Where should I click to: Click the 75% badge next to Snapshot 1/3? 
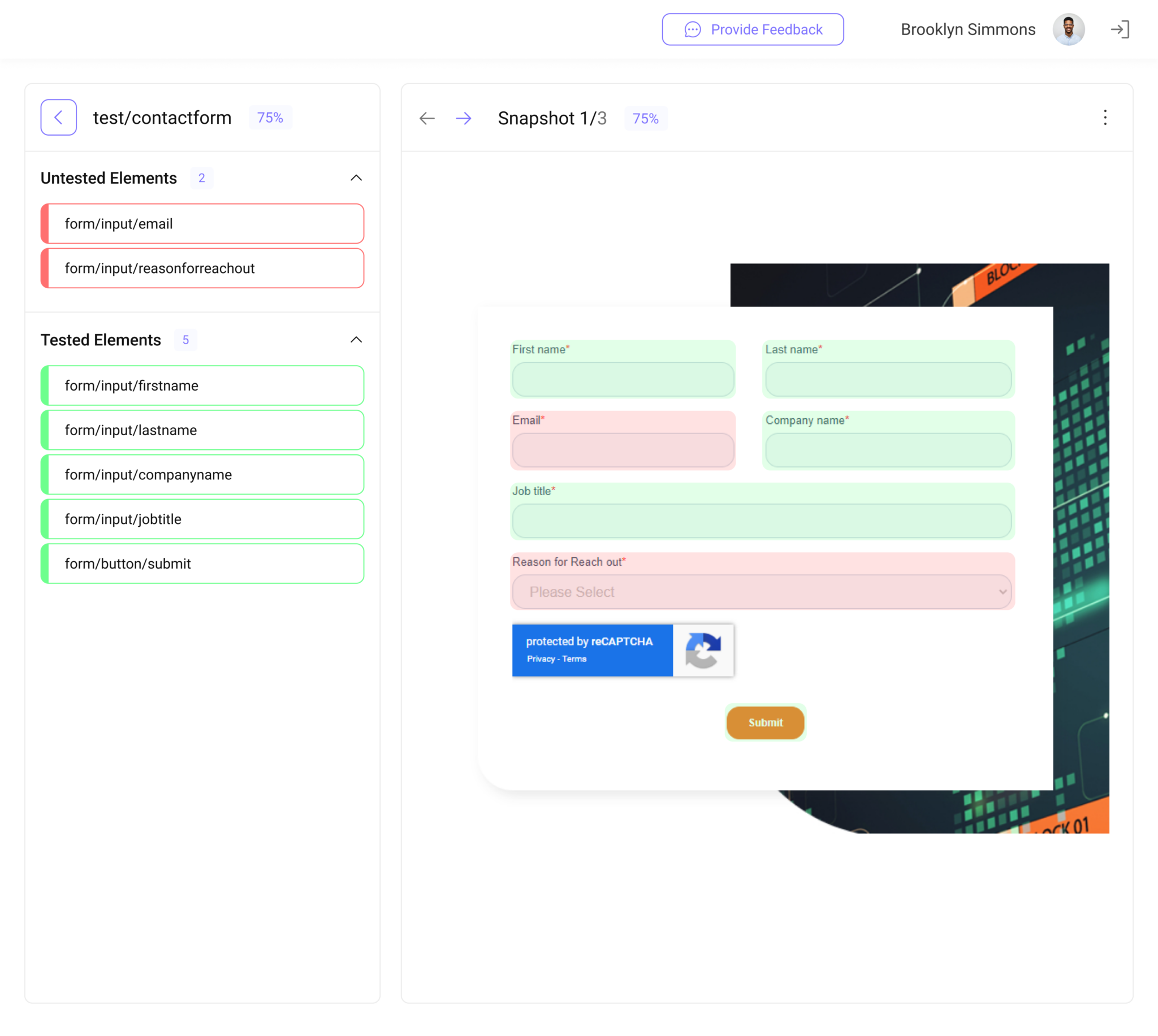click(646, 118)
